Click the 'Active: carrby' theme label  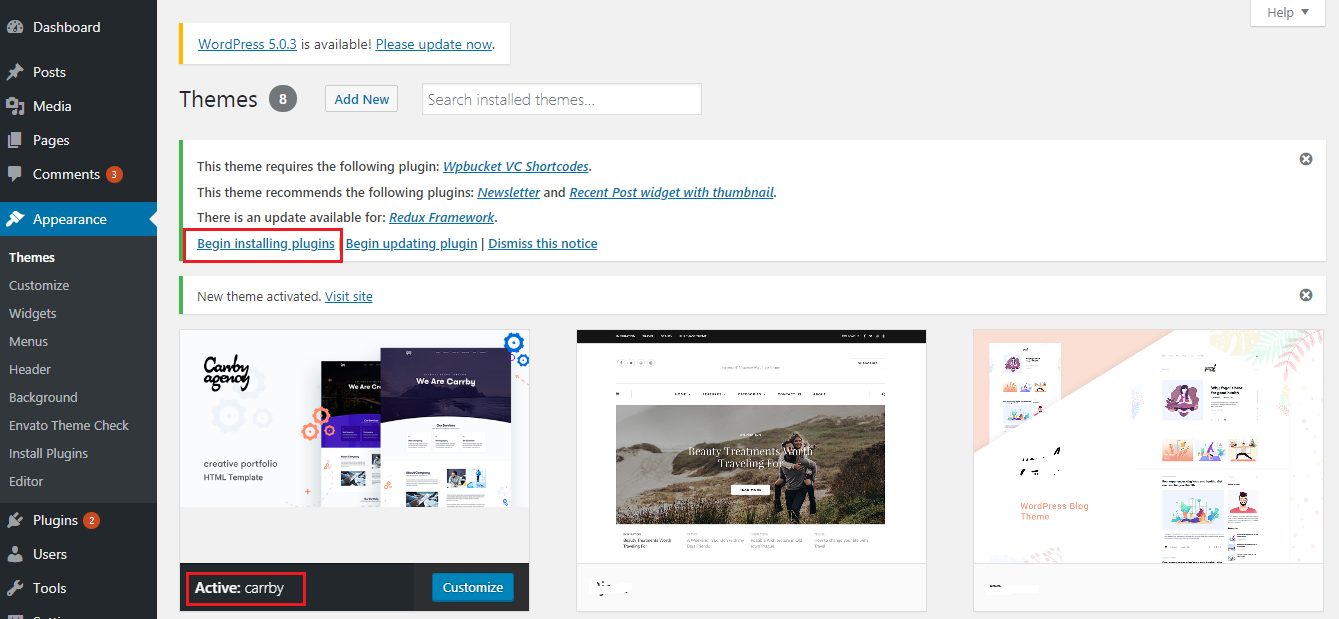pyautogui.click(x=239, y=588)
